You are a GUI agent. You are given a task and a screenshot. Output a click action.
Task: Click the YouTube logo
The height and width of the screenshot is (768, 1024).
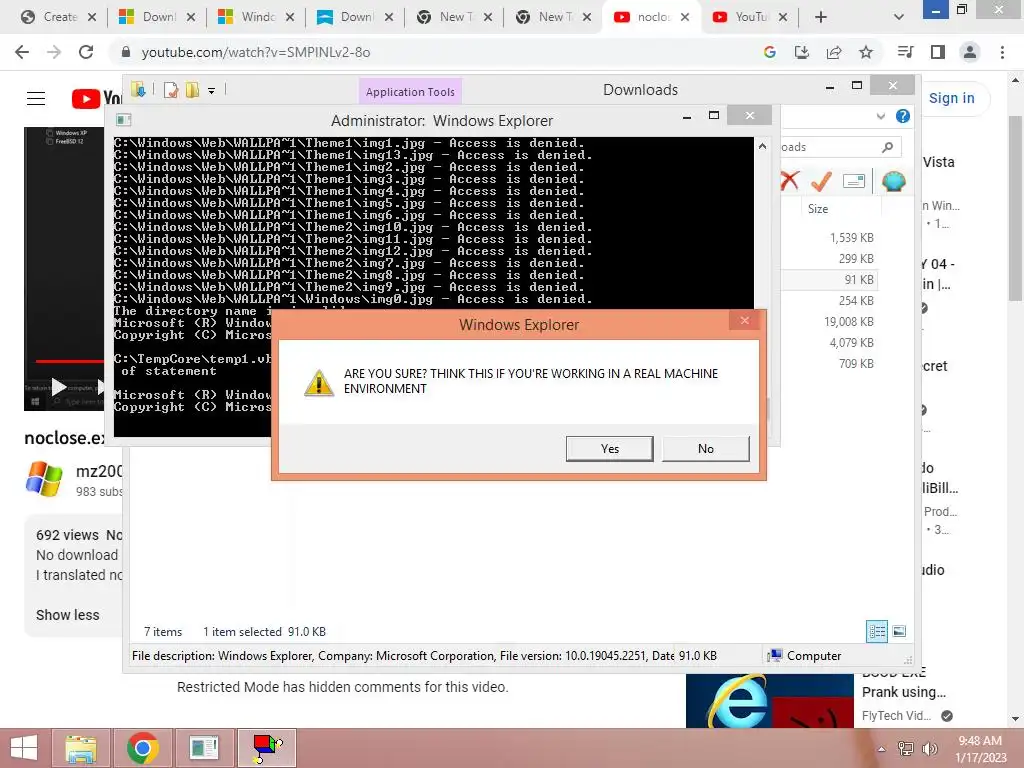click(96, 99)
